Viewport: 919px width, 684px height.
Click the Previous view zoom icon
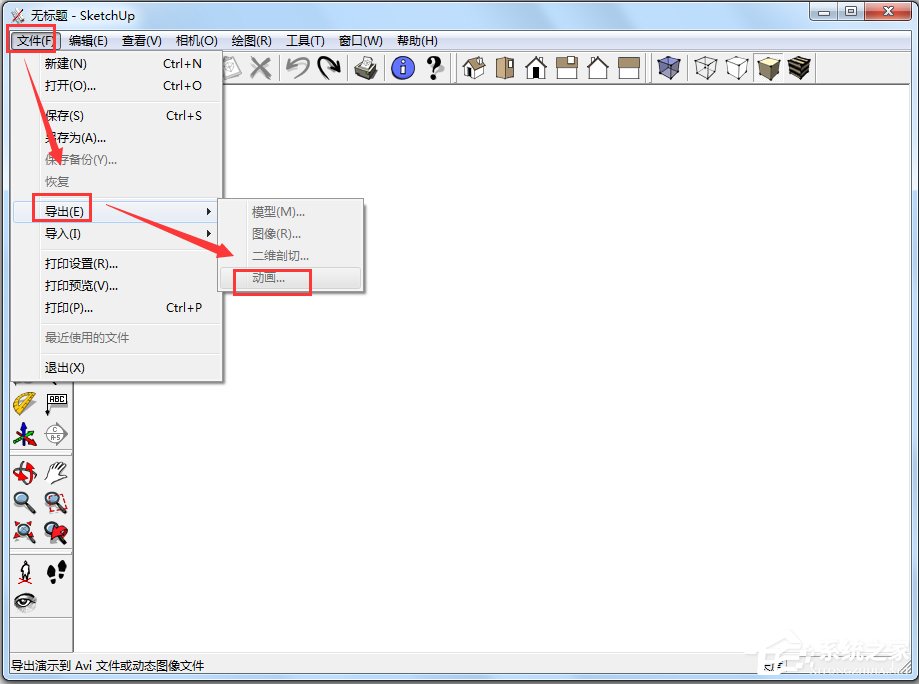pos(56,532)
